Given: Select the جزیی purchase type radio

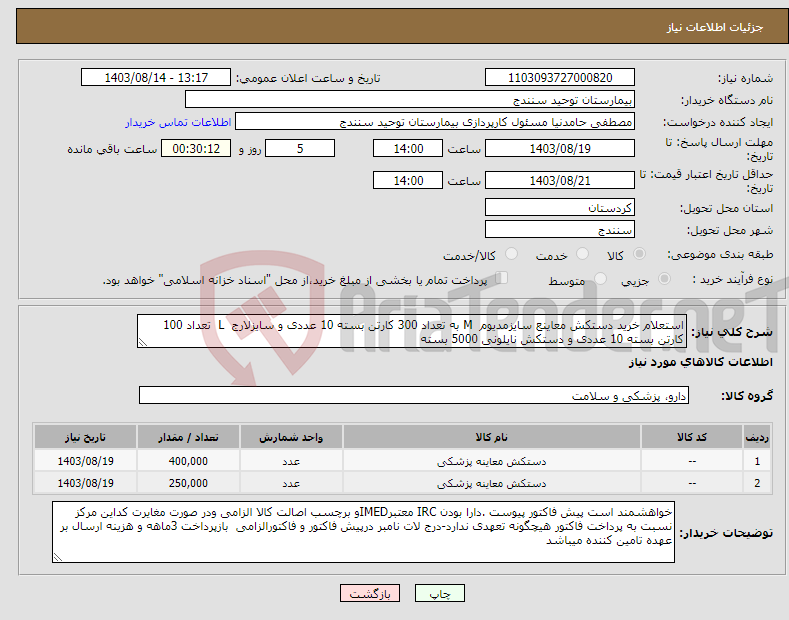Looking at the screenshot, I should point(664,279).
